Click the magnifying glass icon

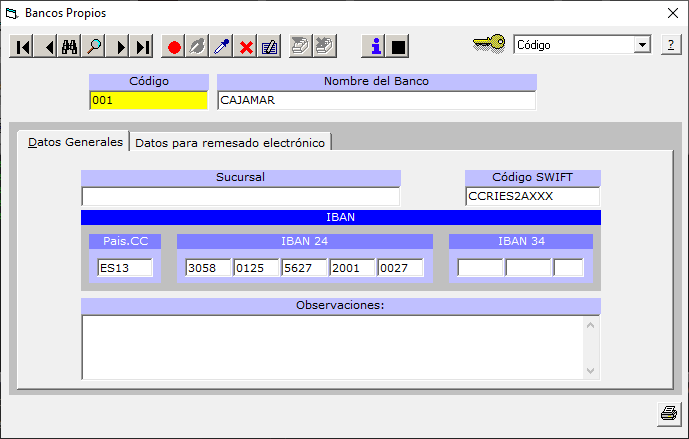[x=94, y=47]
